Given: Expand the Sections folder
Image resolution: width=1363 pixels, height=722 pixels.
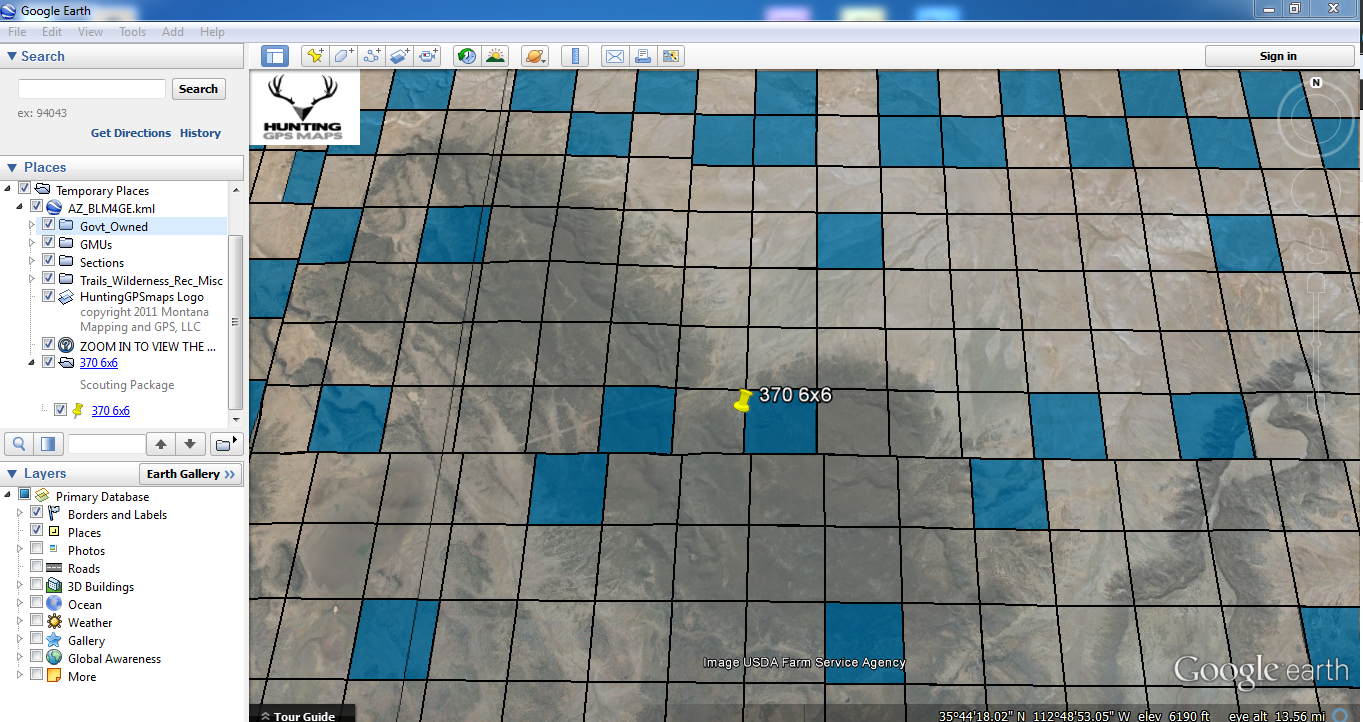Looking at the screenshot, I should click(31, 262).
